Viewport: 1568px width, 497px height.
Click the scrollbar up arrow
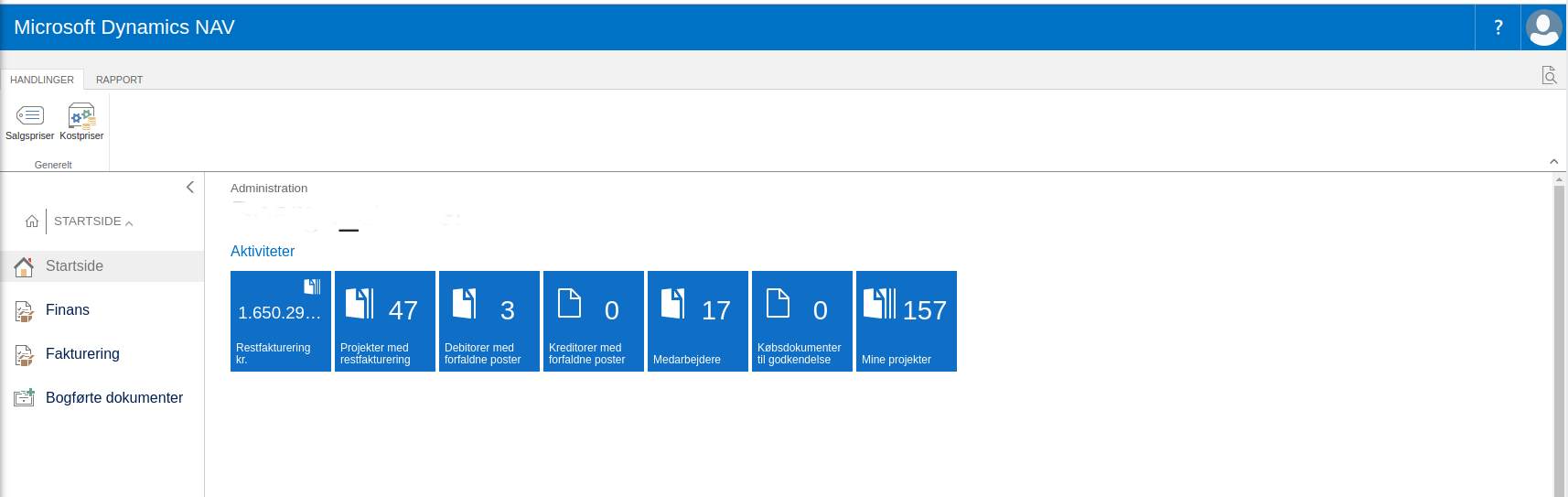[x=1559, y=179]
